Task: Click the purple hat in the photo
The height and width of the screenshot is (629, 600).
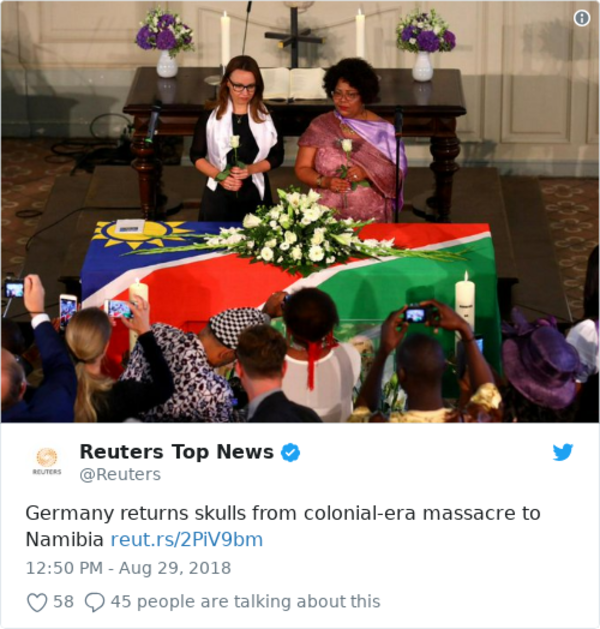Action: tap(540, 364)
